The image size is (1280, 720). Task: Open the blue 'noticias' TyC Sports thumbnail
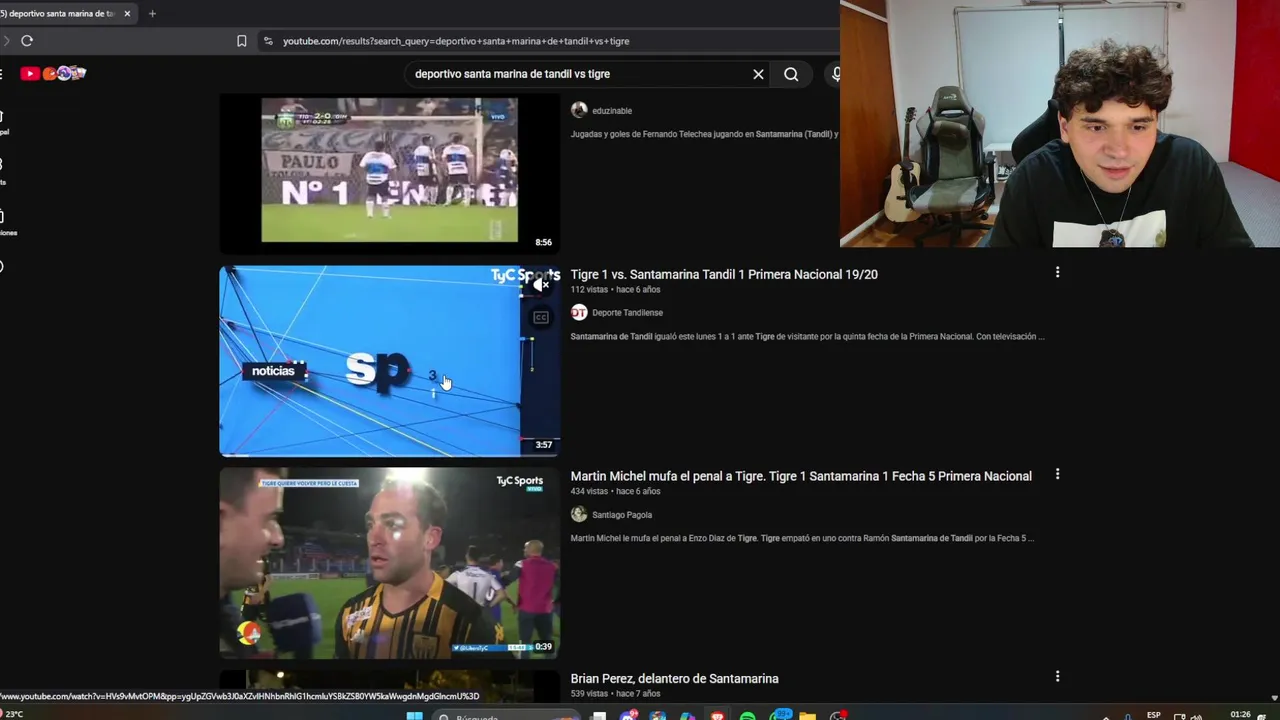389,361
